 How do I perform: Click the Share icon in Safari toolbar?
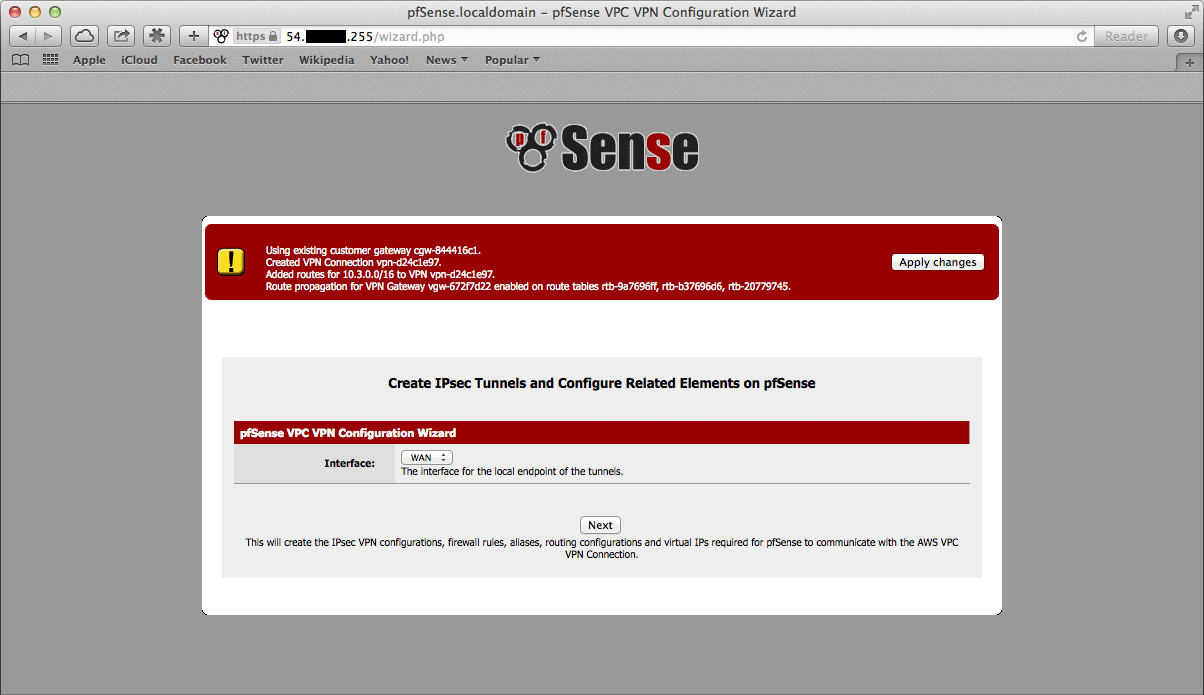point(121,36)
